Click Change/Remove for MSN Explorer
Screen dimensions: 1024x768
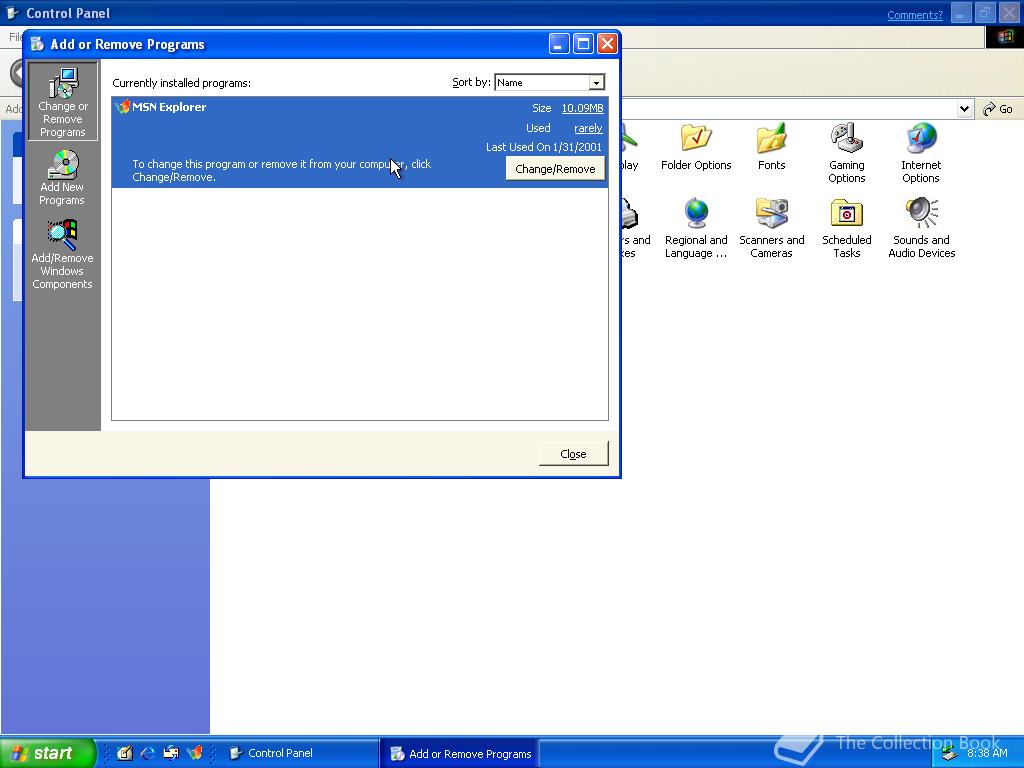pos(555,169)
